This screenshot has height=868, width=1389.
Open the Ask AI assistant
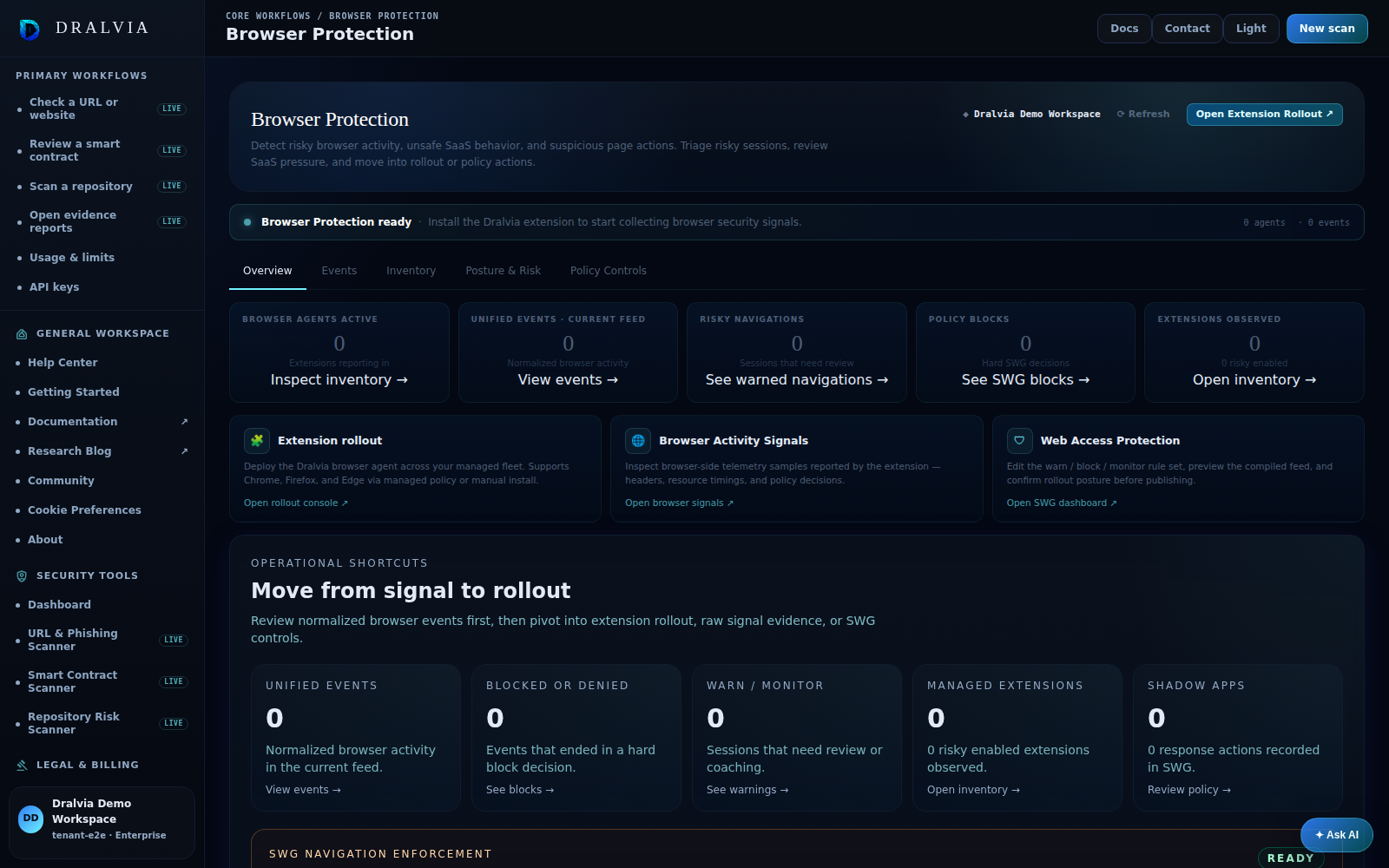[1336, 835]
